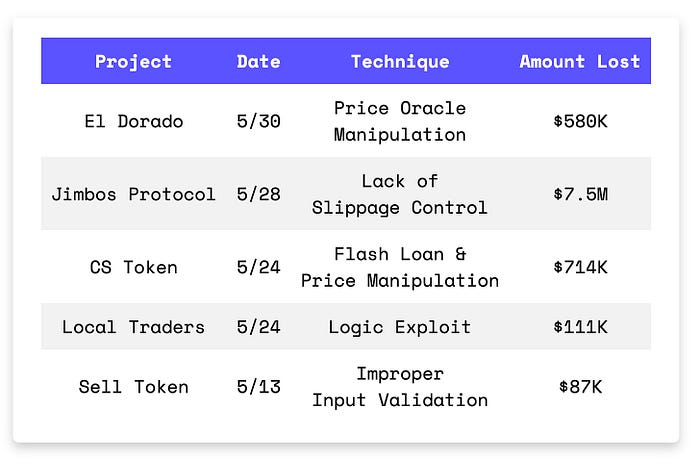Click the Amount Lost column header

pos(580,62)
